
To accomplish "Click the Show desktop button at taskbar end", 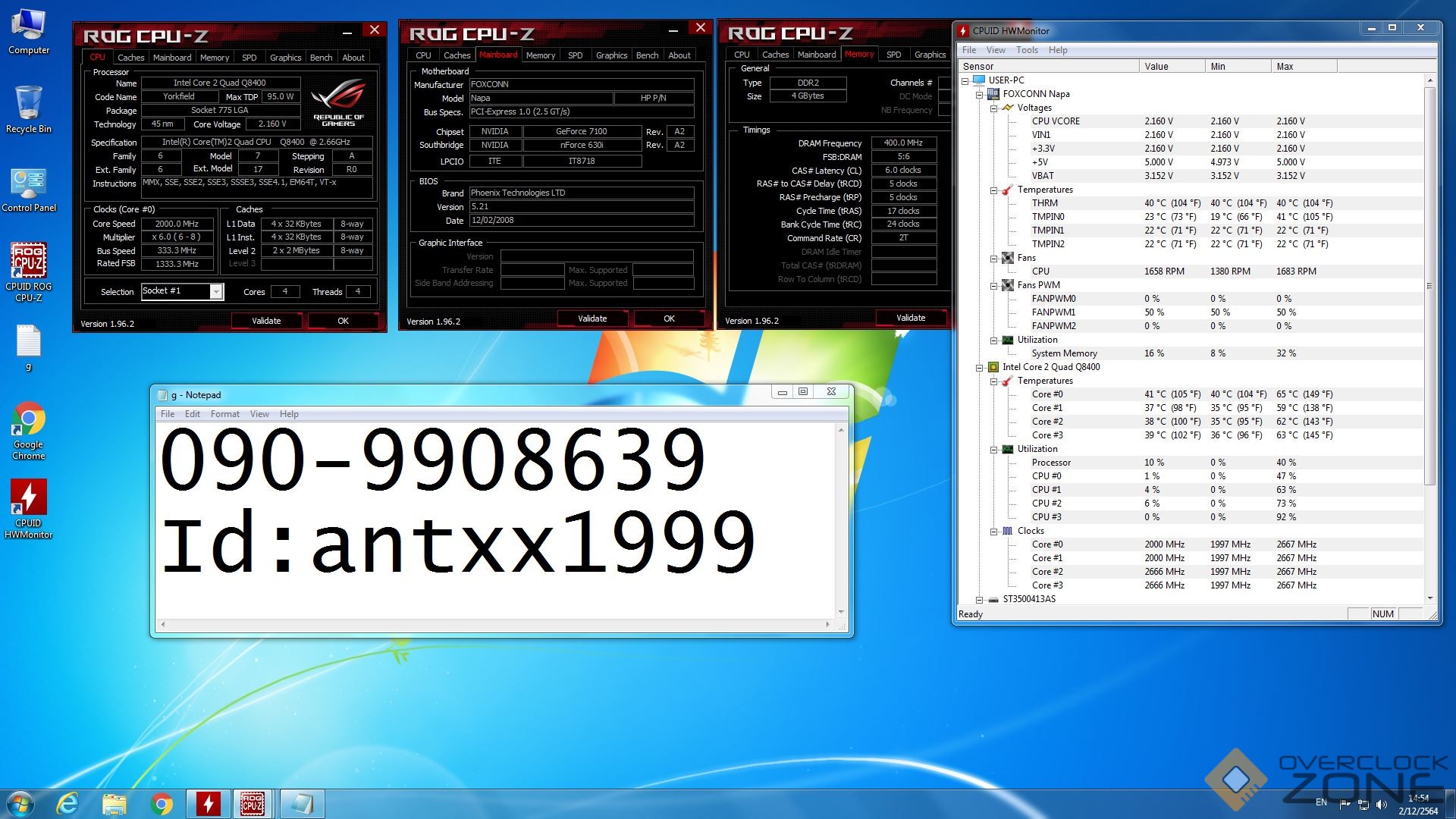I will tap(1450, 804).
